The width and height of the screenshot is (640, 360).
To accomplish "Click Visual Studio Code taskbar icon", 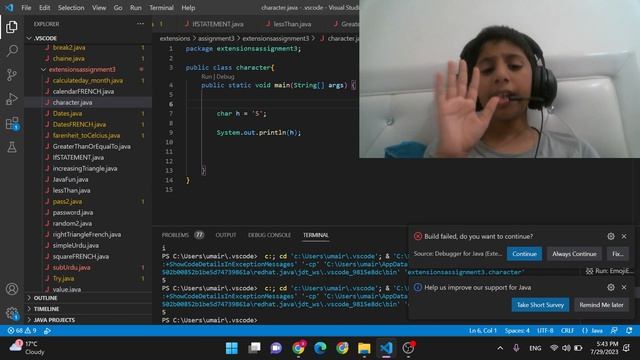I will pos(386,348).
